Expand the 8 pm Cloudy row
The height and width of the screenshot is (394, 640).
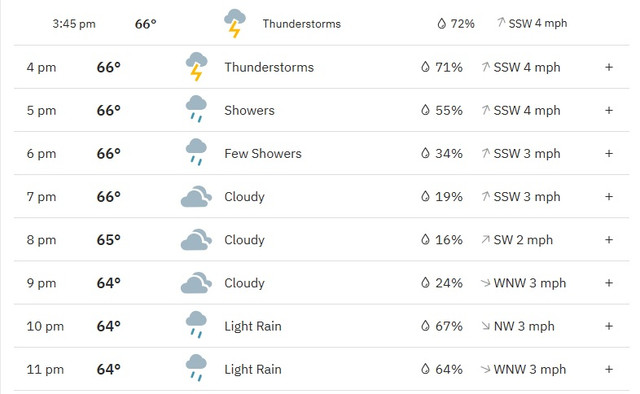(x=609, y=240)
